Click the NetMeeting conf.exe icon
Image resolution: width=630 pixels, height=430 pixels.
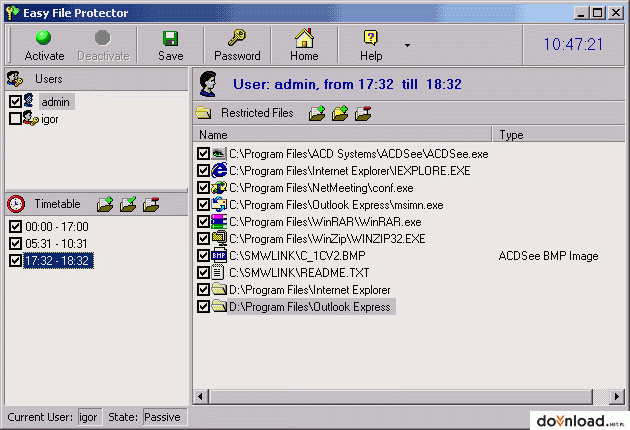[219, 187]
